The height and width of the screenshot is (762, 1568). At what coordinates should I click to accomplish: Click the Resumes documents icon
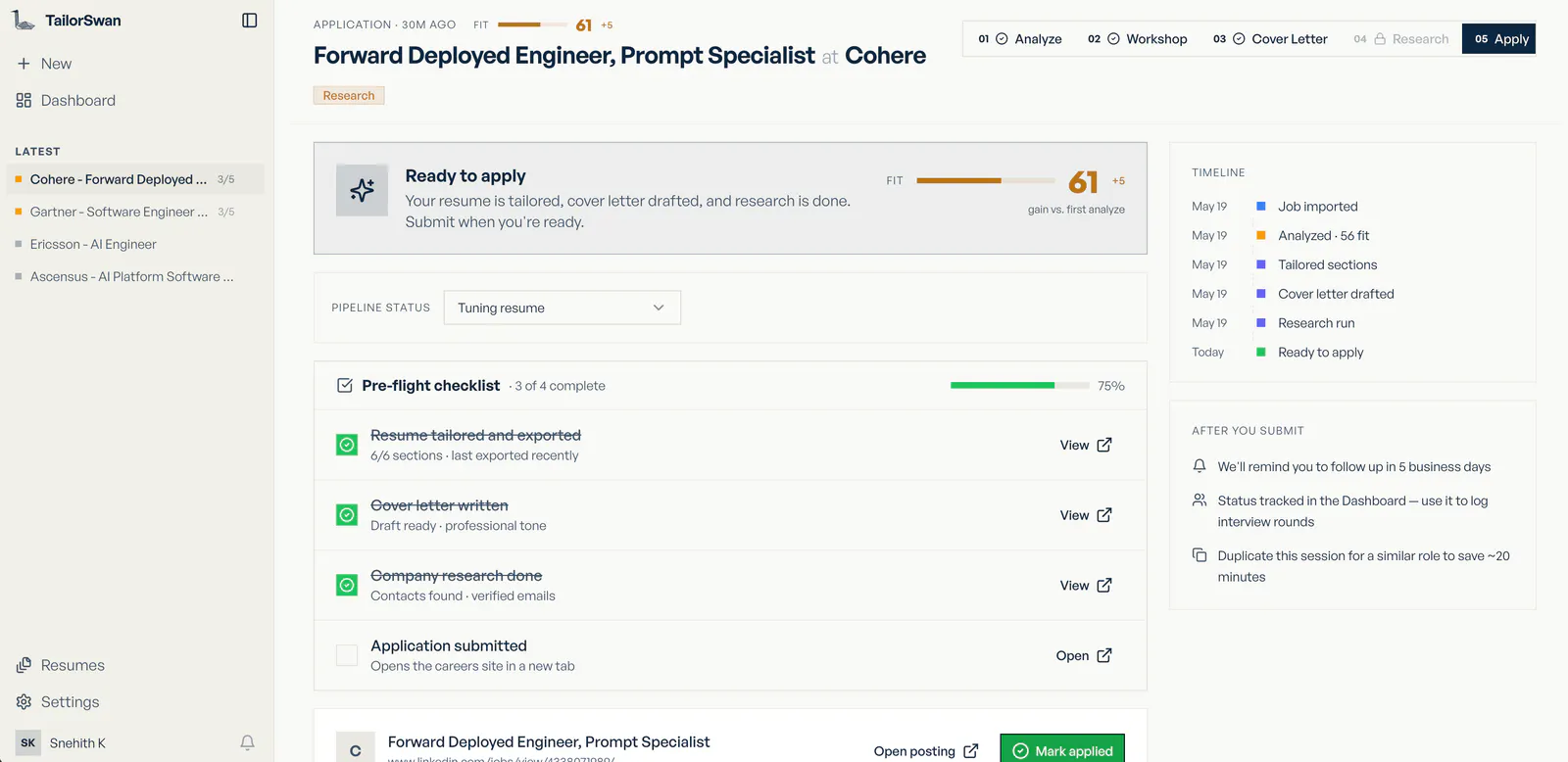[24, 666]
